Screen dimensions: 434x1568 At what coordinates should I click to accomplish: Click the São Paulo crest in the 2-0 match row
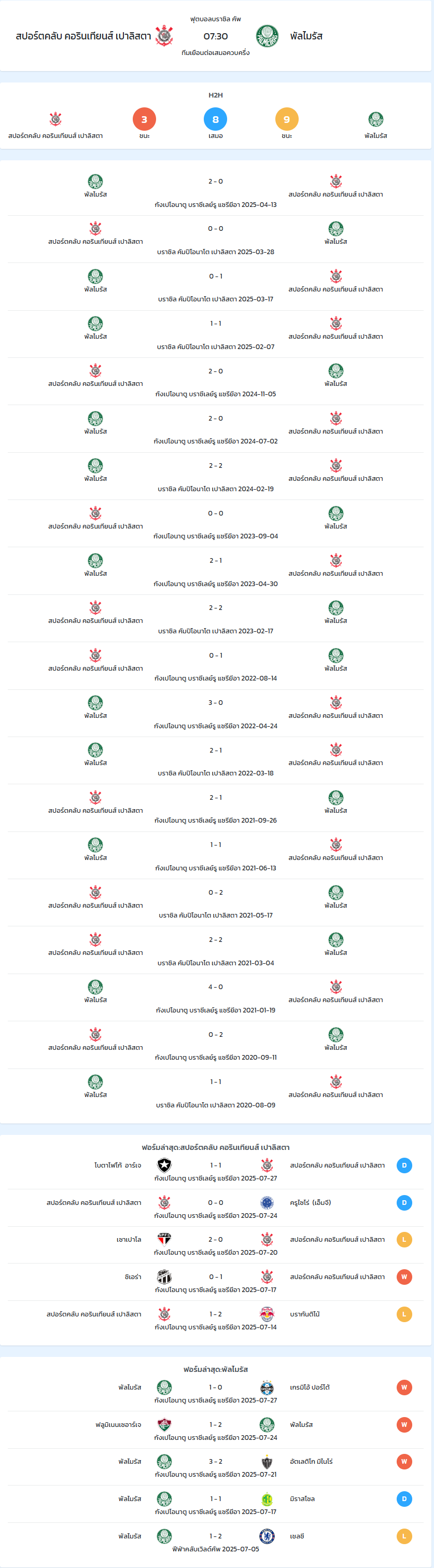point(164,1239)
